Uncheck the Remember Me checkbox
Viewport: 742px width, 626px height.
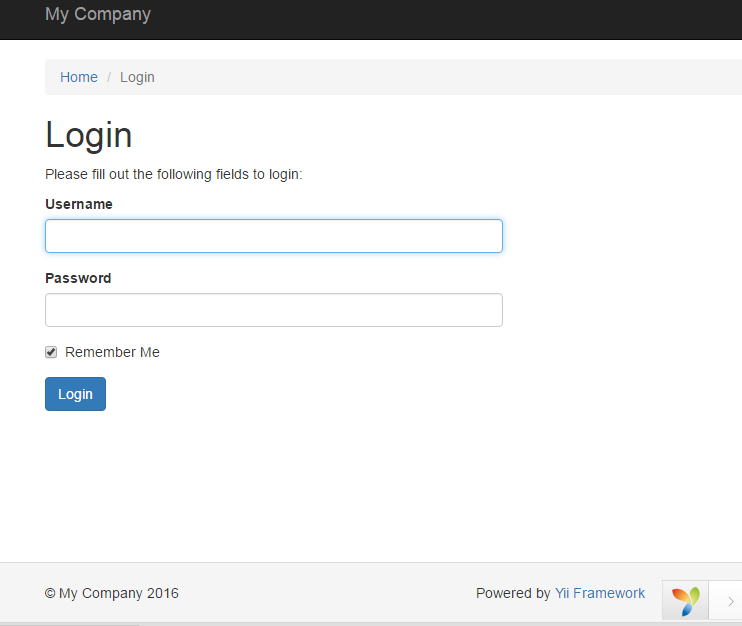[51, 352]
